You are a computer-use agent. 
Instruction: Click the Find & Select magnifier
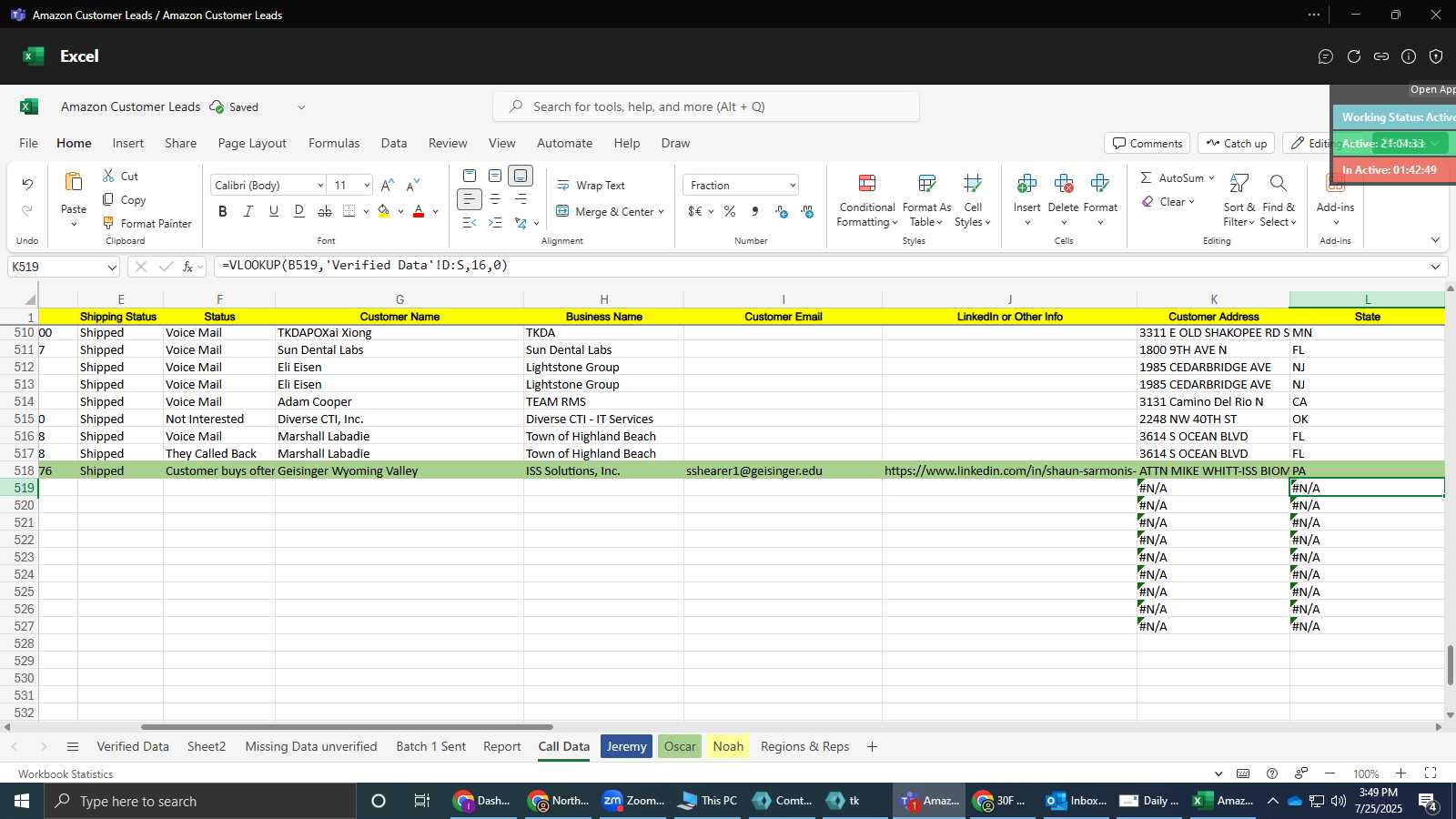click(x=1279, y=184)
